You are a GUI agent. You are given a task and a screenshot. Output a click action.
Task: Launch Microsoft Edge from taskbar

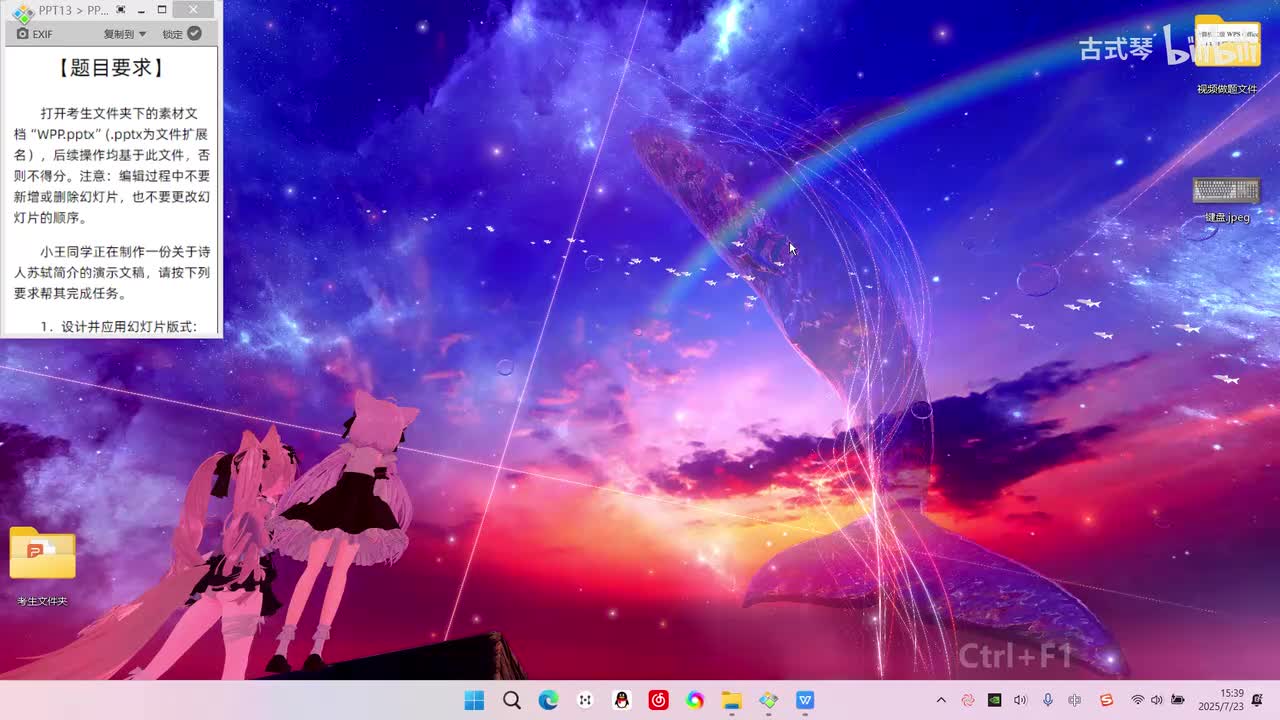pyautogui.click(x=548, y=700)
